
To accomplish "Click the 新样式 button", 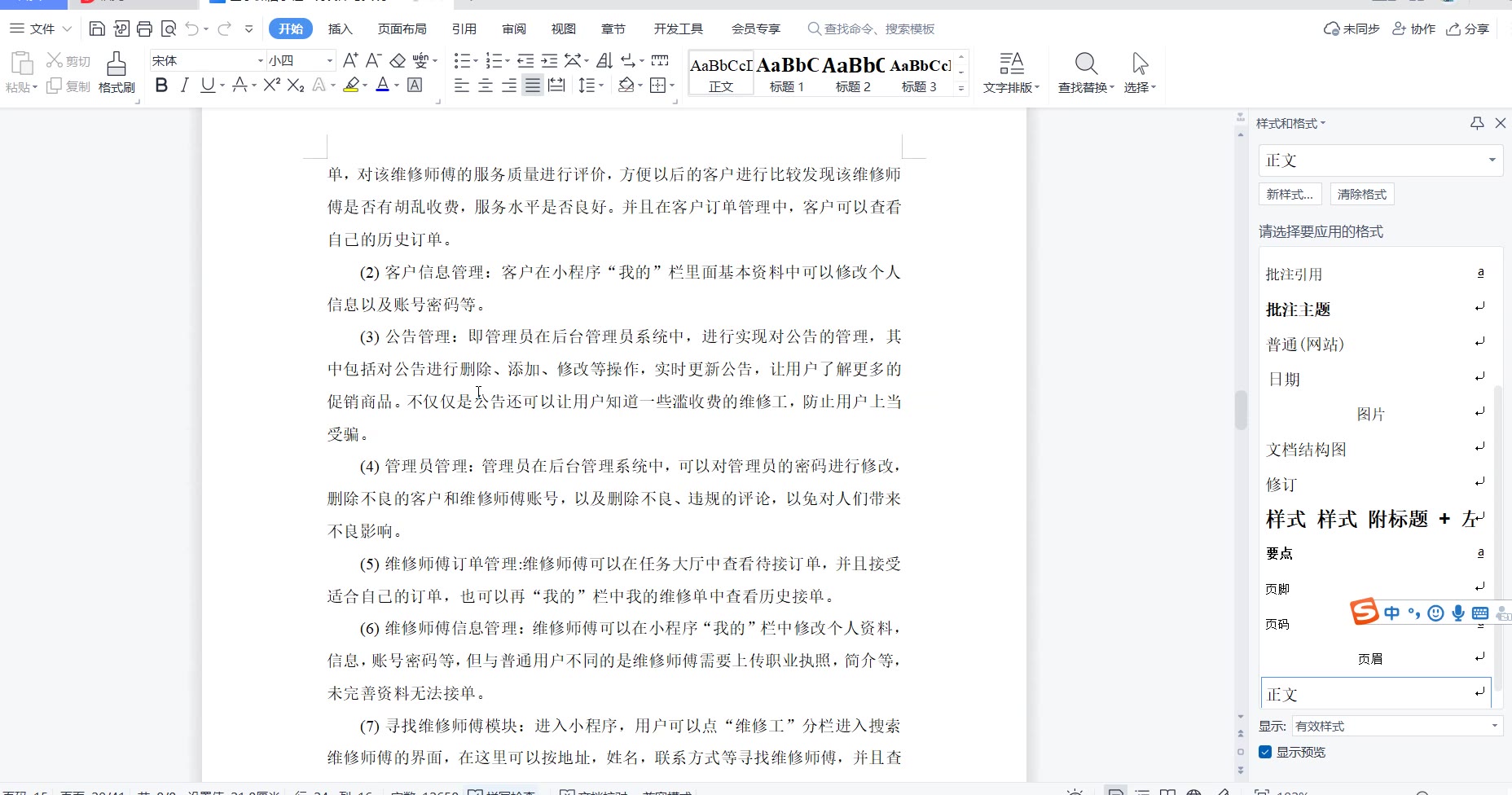I will (1289, 194).
